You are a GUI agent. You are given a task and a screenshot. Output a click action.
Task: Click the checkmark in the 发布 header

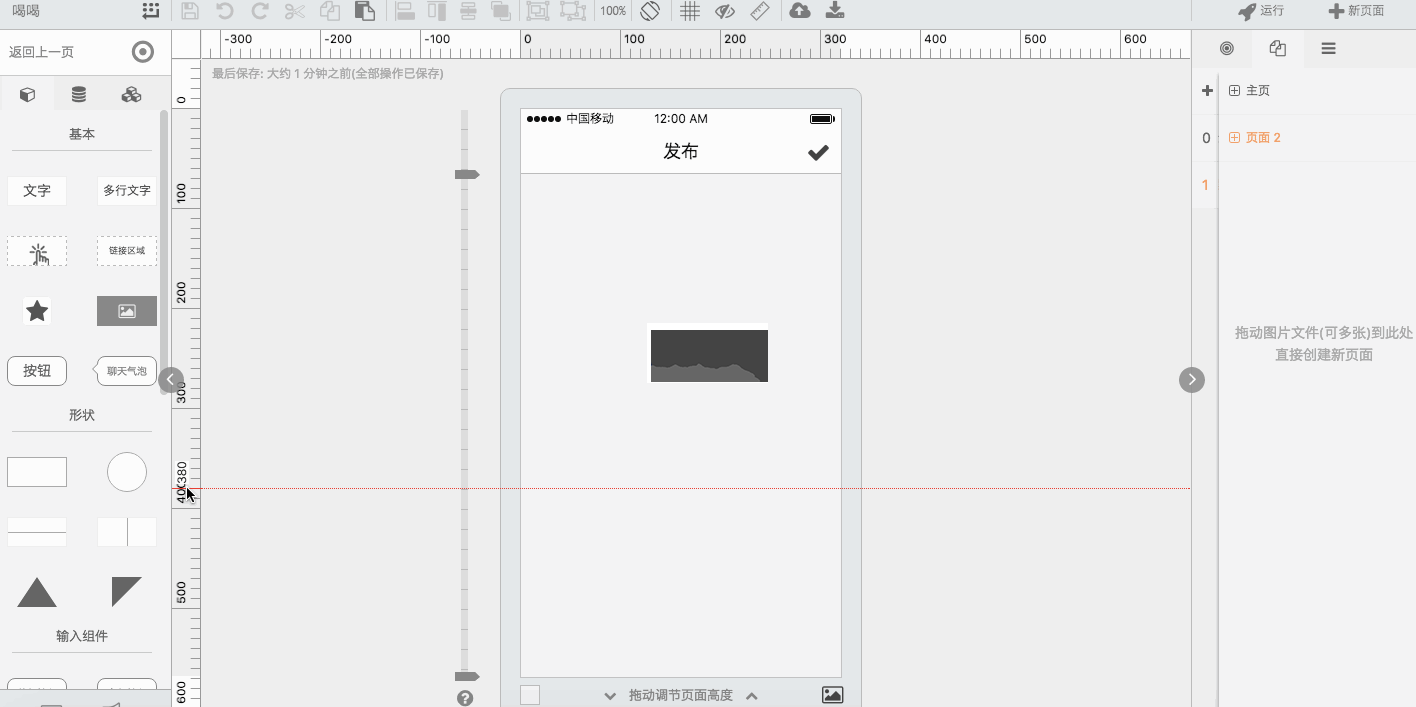[818, 152]
